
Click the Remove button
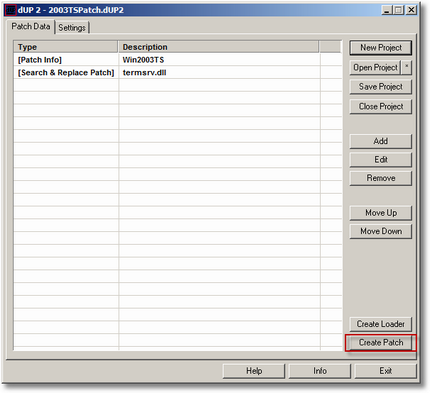[381, 178]
